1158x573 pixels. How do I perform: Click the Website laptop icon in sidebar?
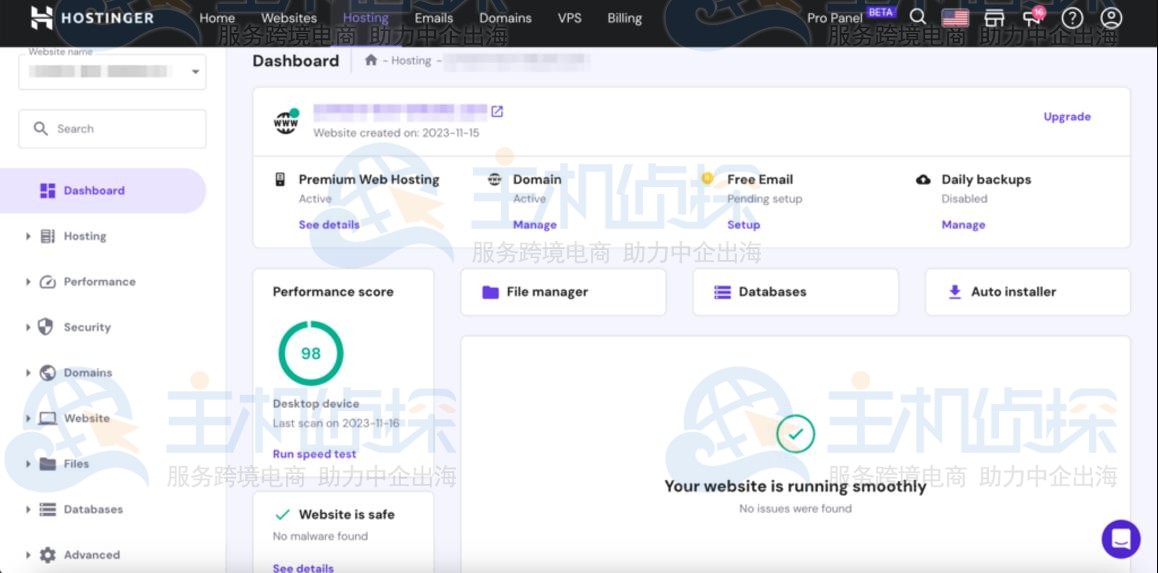(x=47, y=419)
